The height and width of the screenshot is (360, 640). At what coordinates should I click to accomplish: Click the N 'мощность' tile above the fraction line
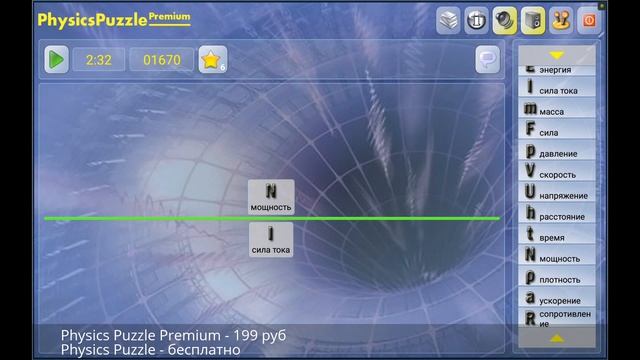[x=271, y=197]
